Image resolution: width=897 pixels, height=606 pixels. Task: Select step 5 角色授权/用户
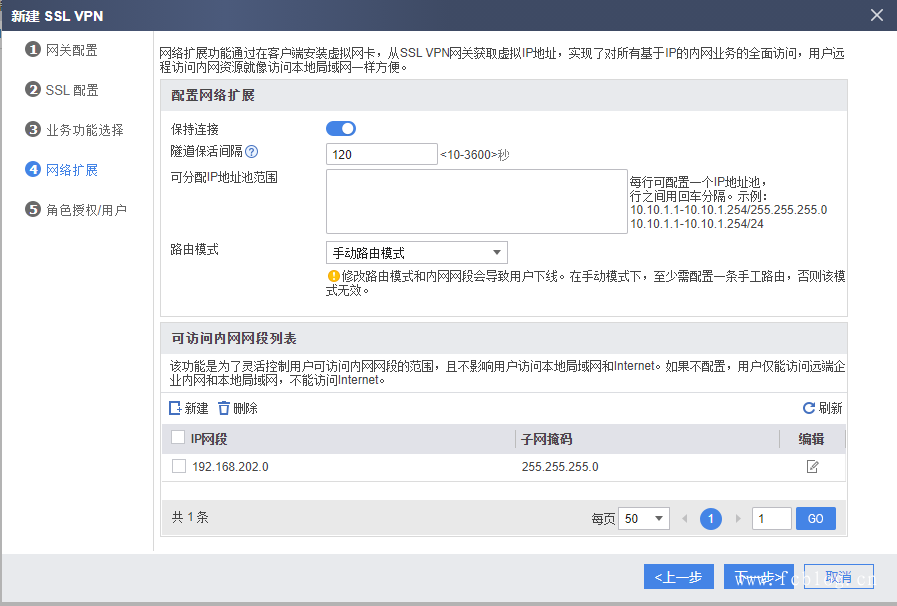[76, 210]
